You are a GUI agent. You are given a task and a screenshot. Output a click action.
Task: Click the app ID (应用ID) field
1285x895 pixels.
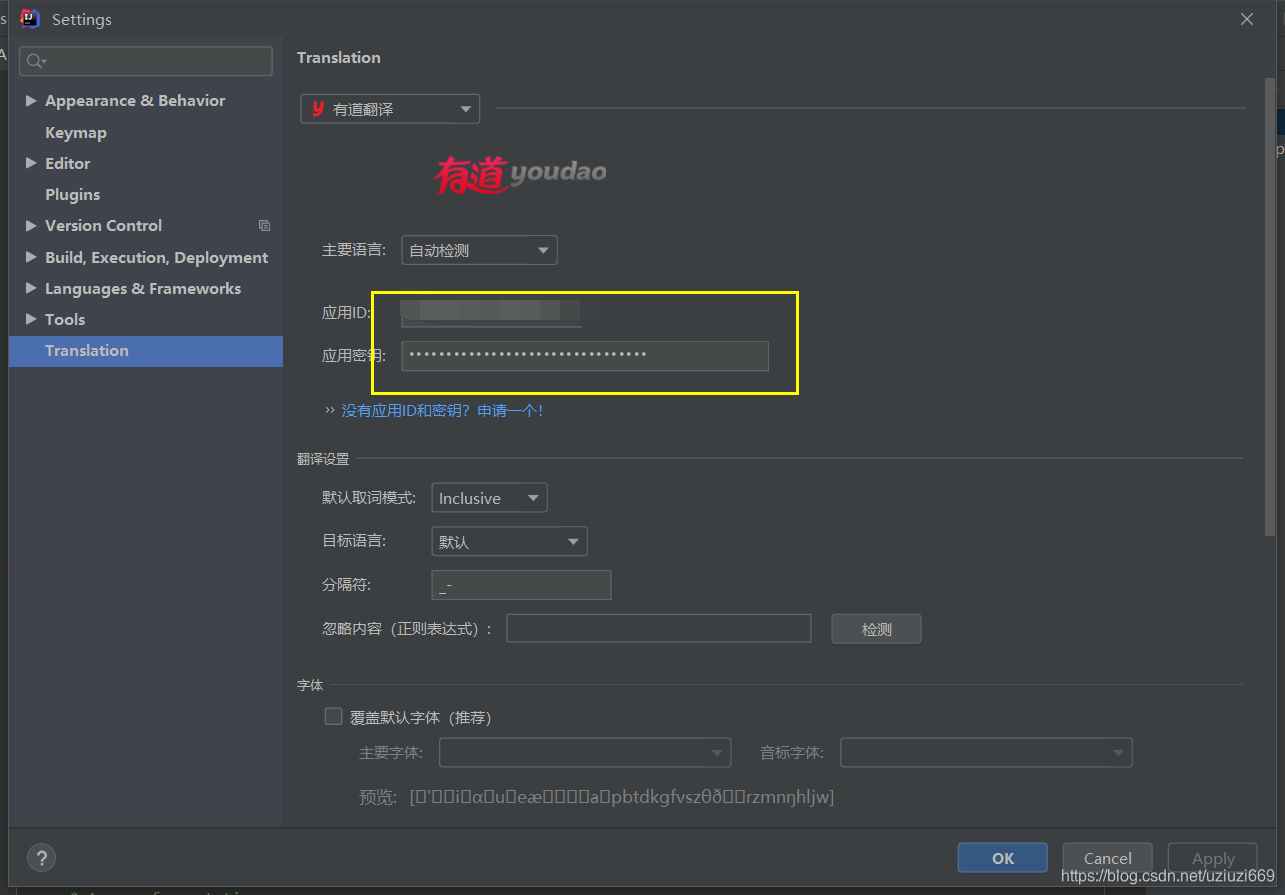tap(492, 312)
